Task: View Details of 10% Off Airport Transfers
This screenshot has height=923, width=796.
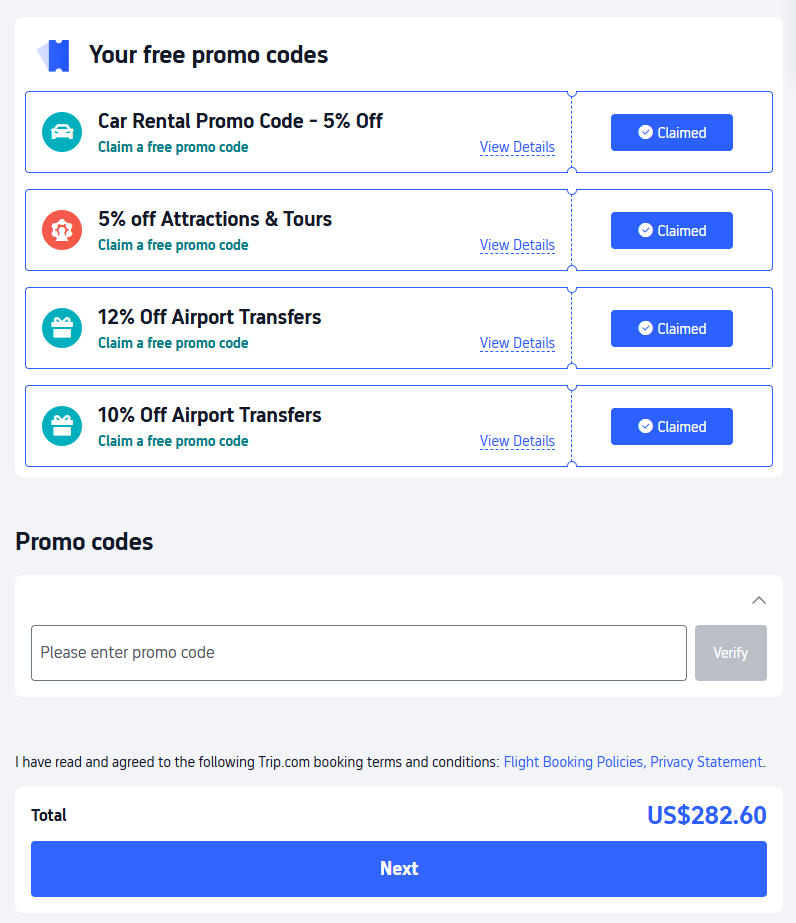Action: point(517,441)
